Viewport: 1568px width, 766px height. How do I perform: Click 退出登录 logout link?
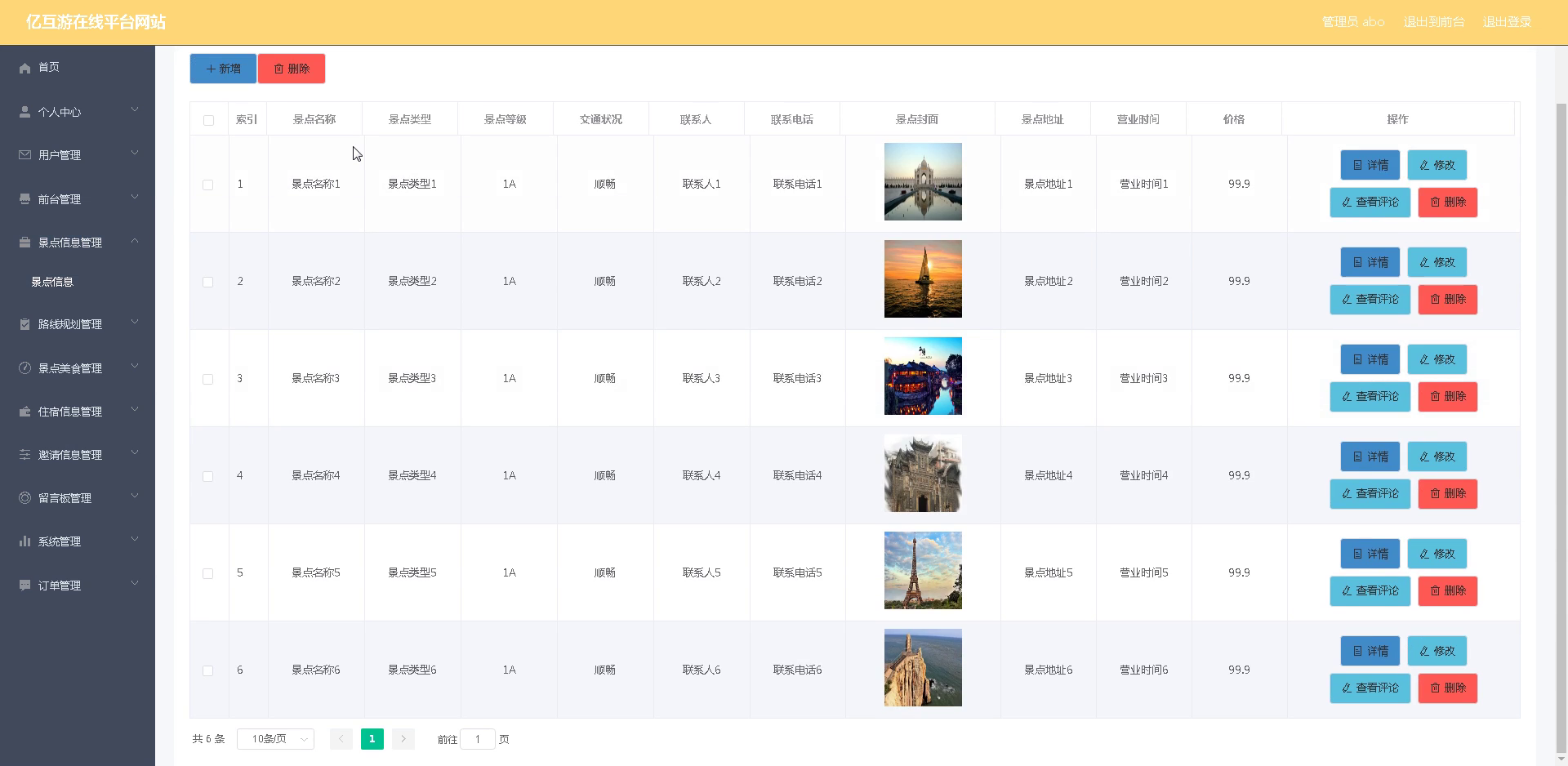pos(1507,22)
